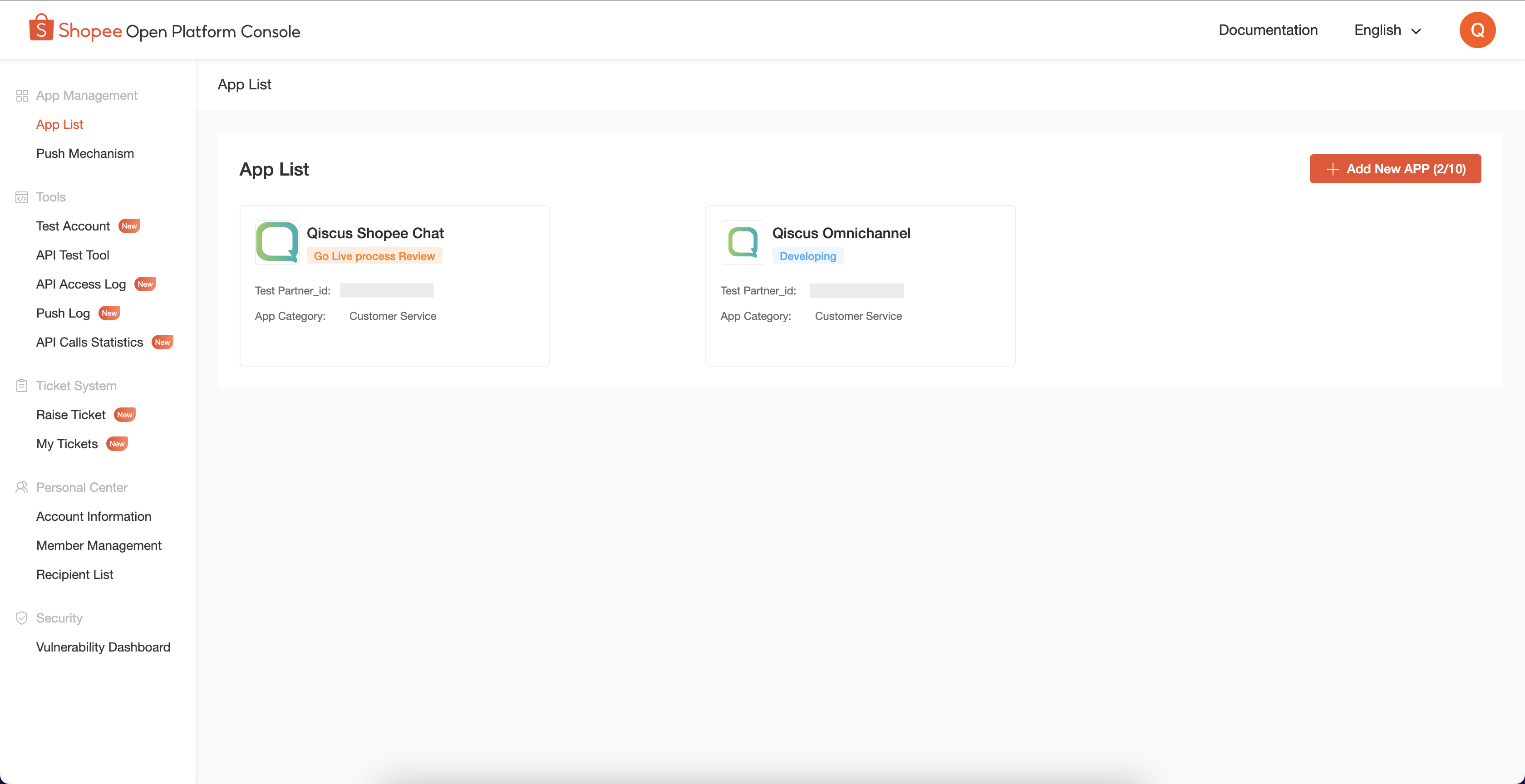Go to Member Management

(99, 545)
